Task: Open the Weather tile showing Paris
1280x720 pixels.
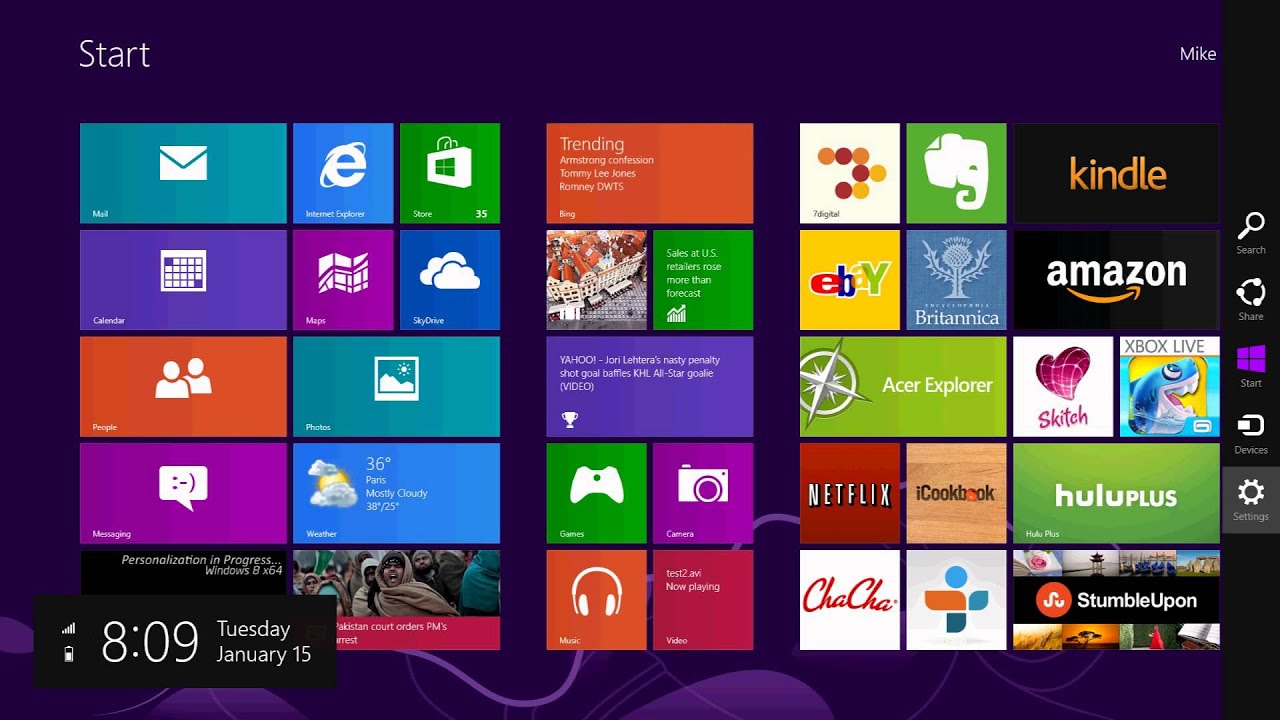Action: pyautogui.click(x=396, y=493)
